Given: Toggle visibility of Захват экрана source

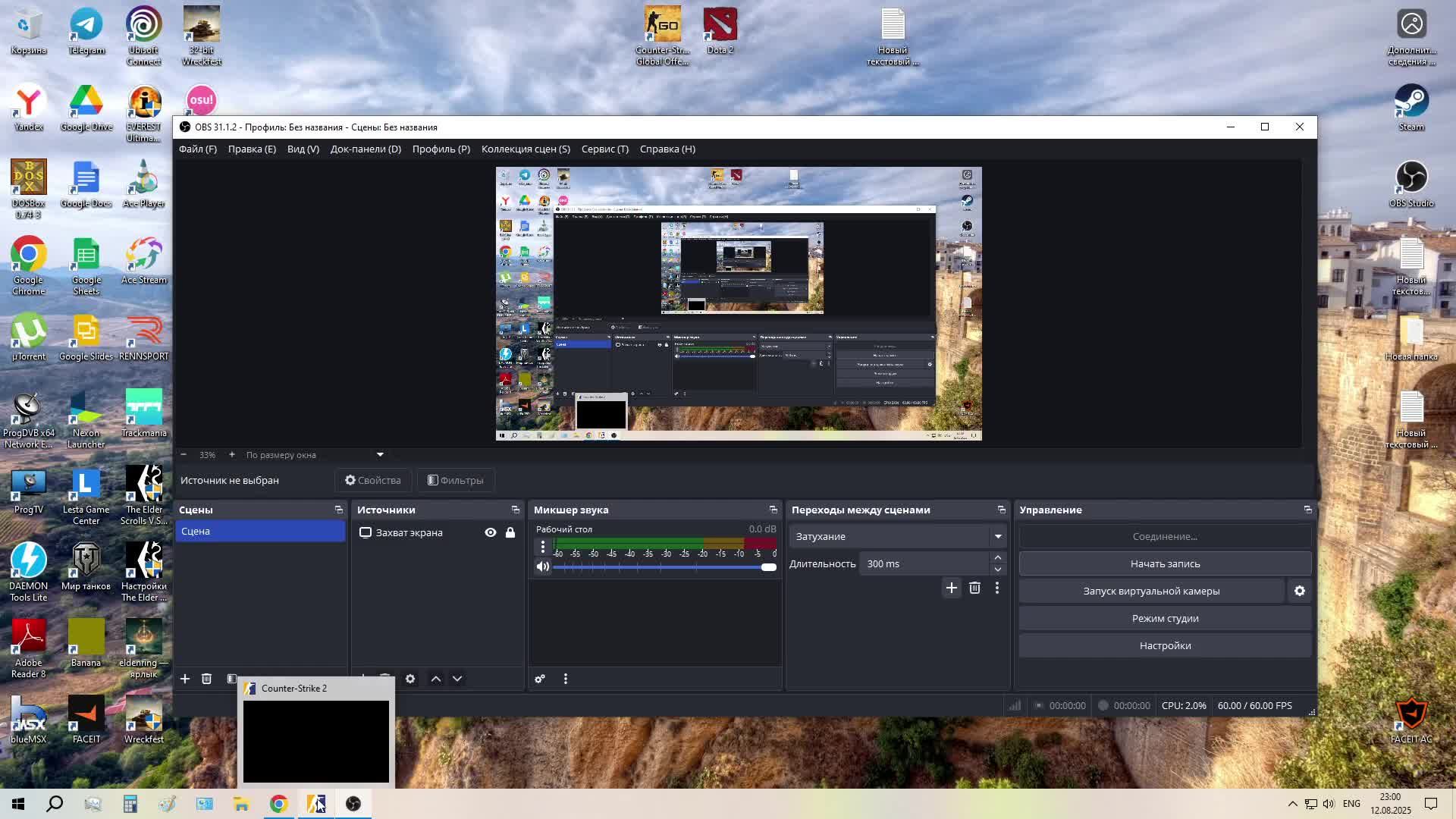Looking at the screenshot, I should [491, 532].
